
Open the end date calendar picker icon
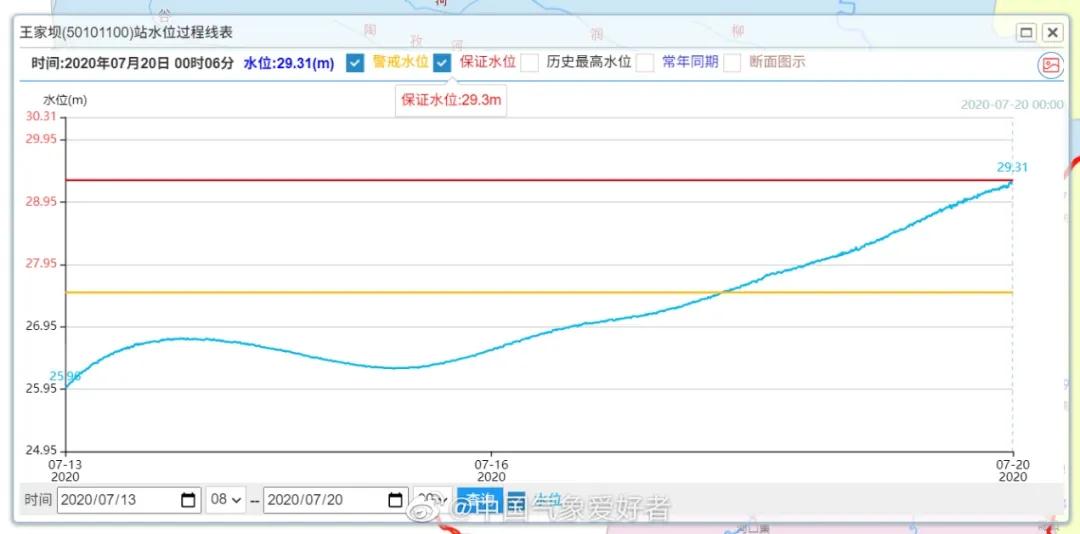point(395,500)
